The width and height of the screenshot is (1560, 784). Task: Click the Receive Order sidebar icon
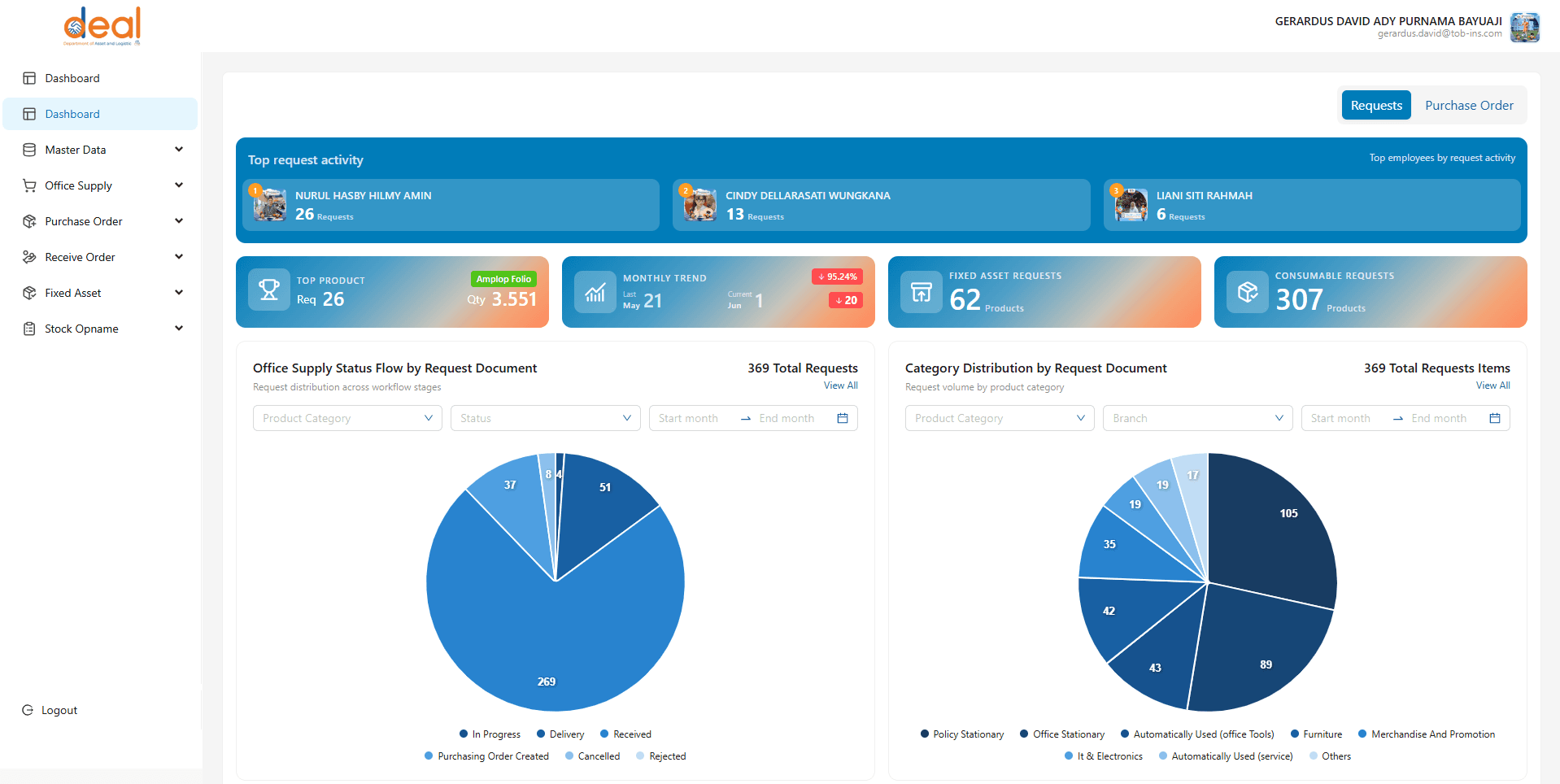(x=29, y=257)
